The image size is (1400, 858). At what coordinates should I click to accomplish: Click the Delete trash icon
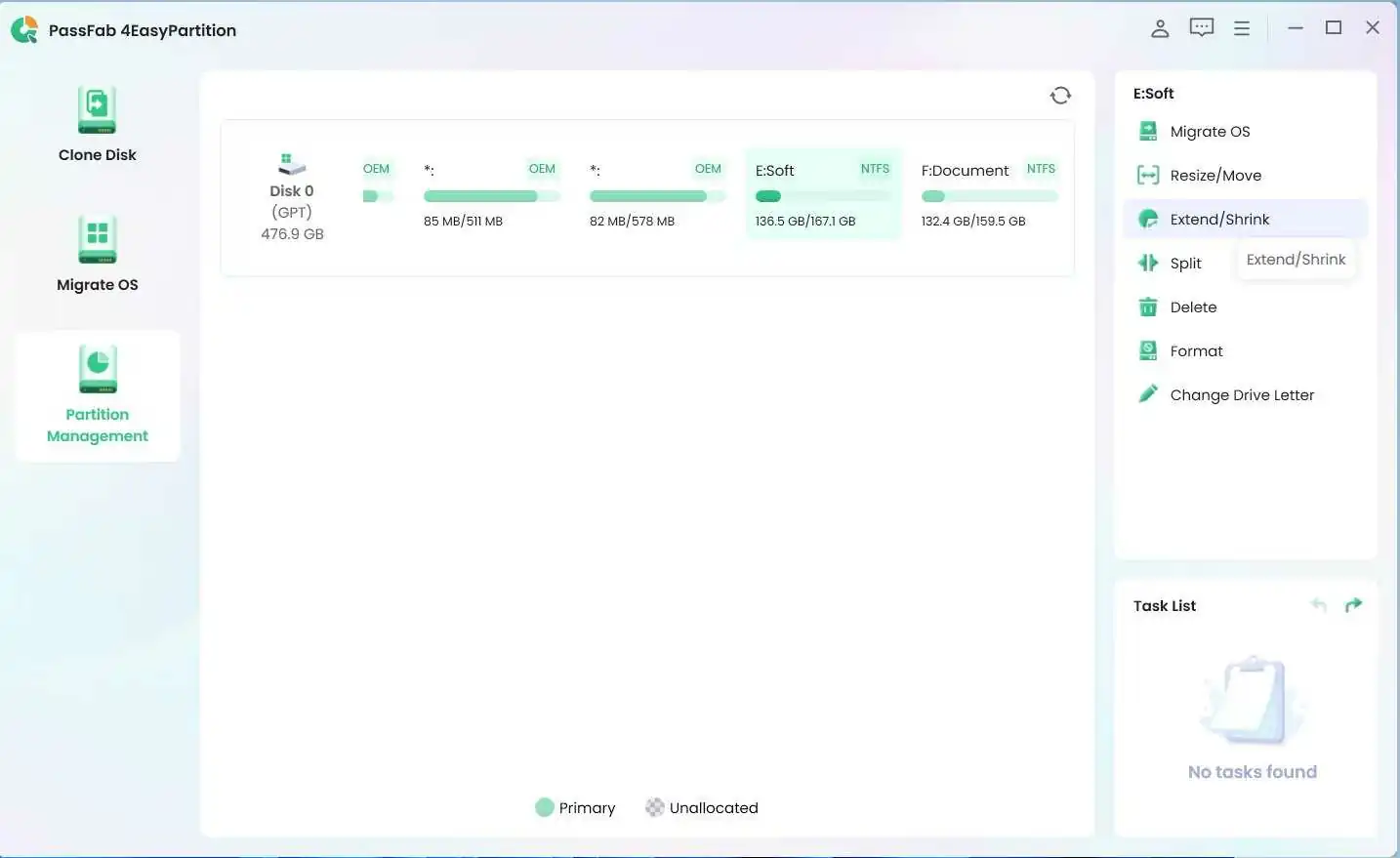pyautogui.click(x=1148, y=306)
